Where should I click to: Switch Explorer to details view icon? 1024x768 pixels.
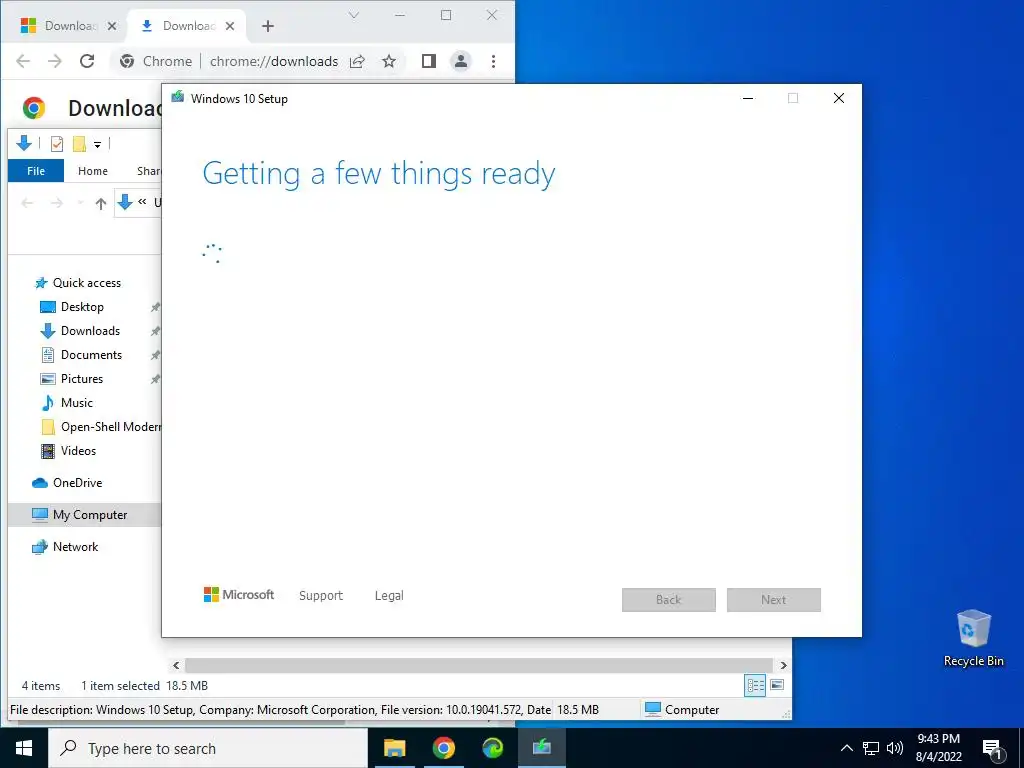755,685
